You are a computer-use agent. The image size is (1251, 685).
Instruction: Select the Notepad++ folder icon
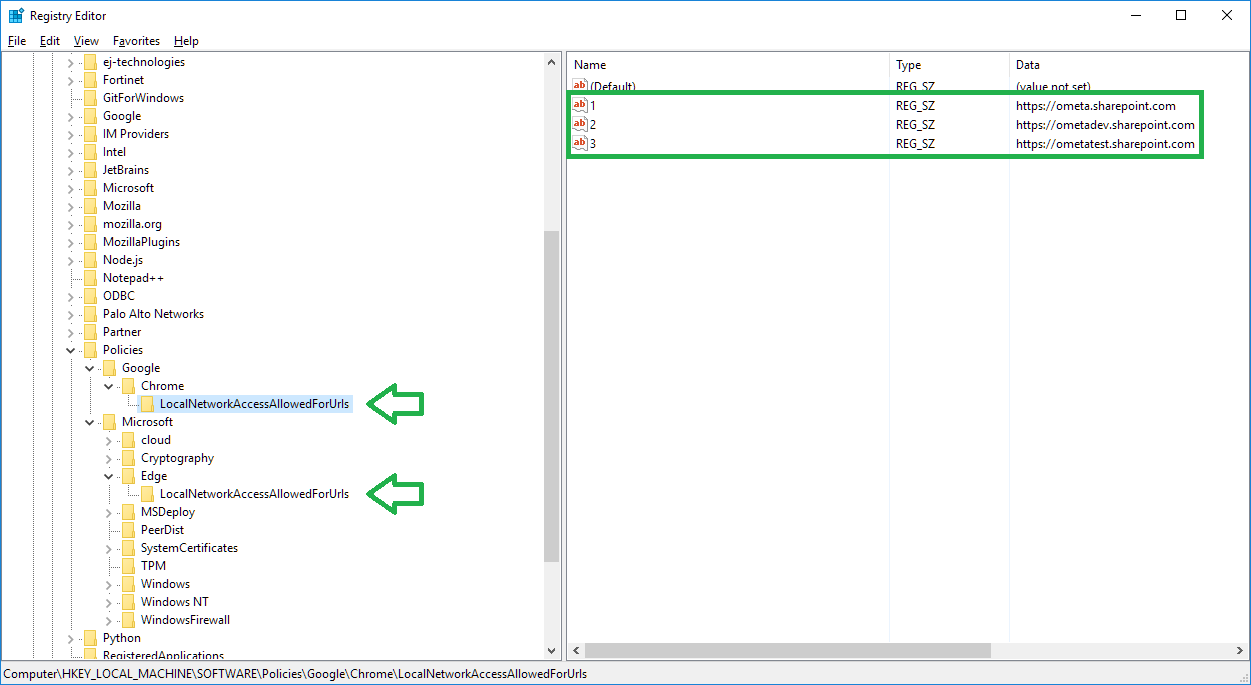pos(90,278)
